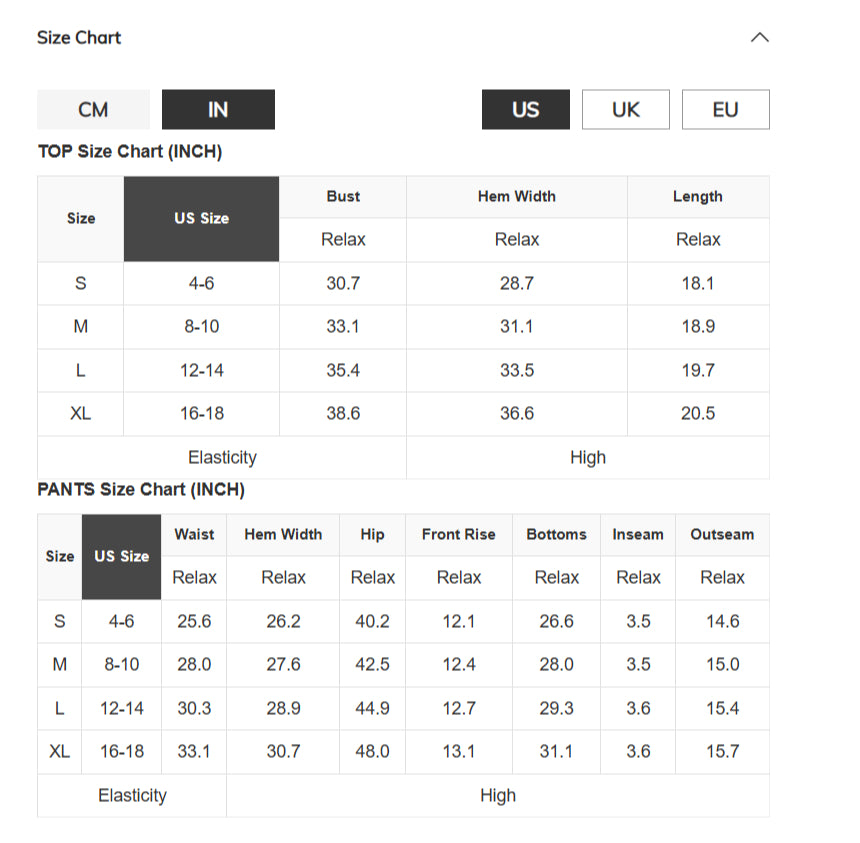The height and width of the screenshot is (843, 860).
Task: Switch to UK sizing
Action: click(x=626, y=110)
